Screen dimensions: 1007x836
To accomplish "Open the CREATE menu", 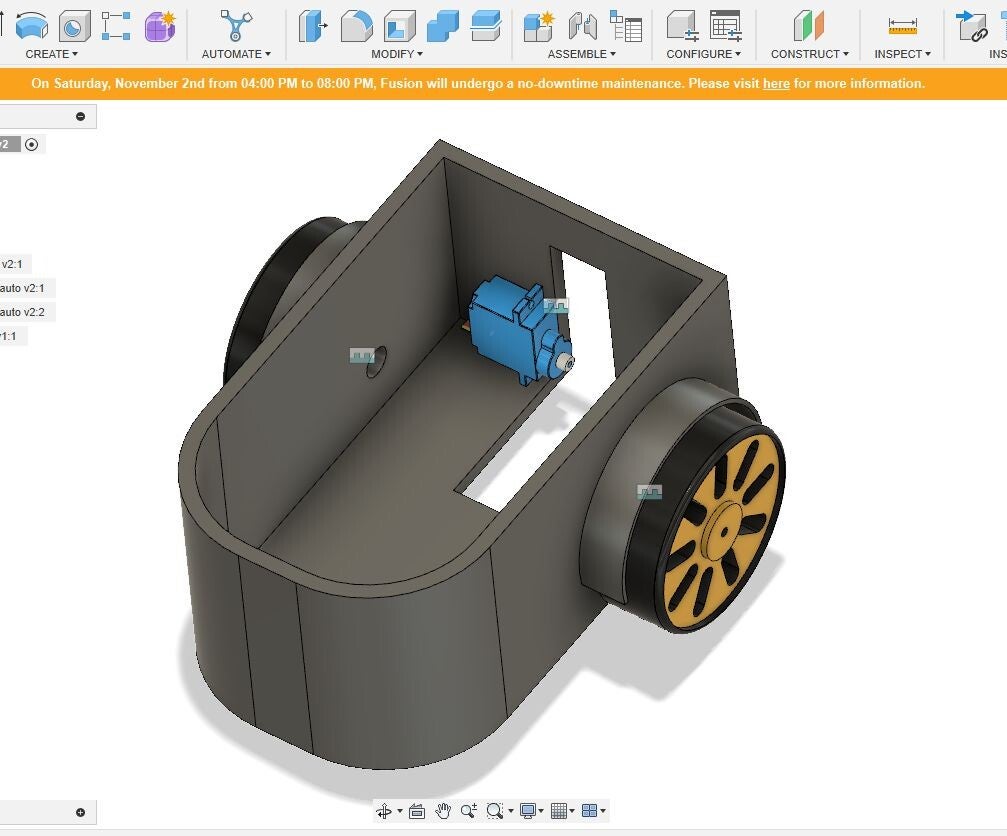I will (x=51, y=54).
